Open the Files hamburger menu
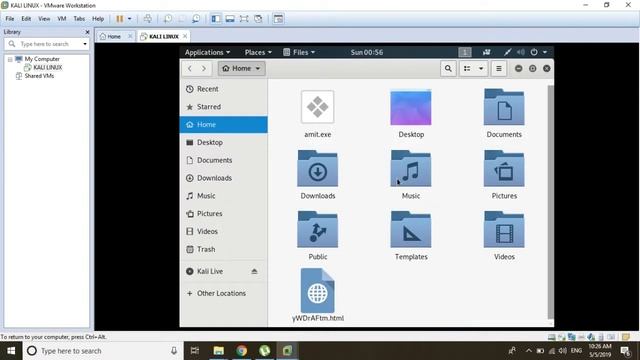Screen dimensions: 640x360 click(x=499, y=69)
